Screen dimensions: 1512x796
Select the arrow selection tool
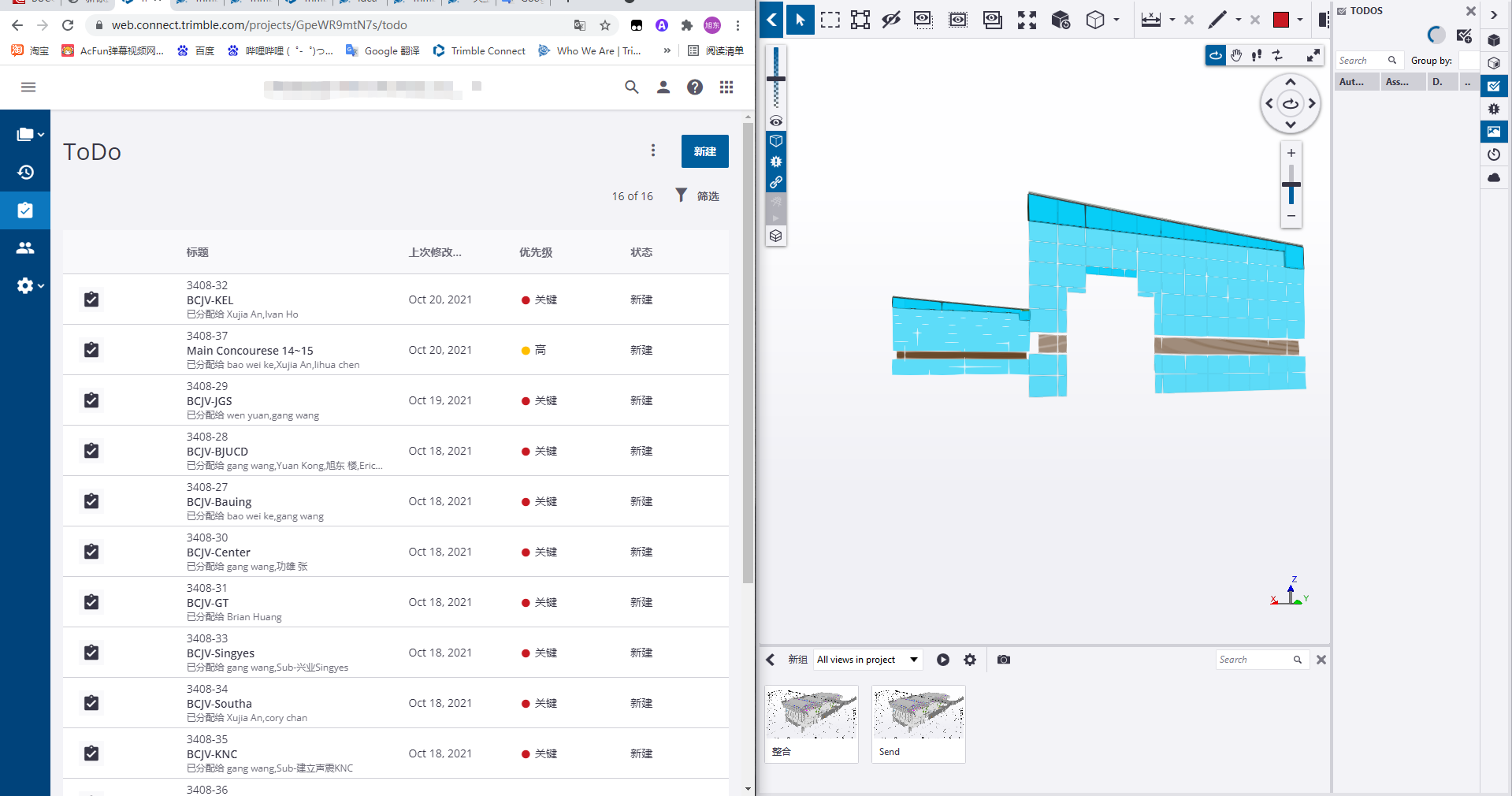point(800,20)
